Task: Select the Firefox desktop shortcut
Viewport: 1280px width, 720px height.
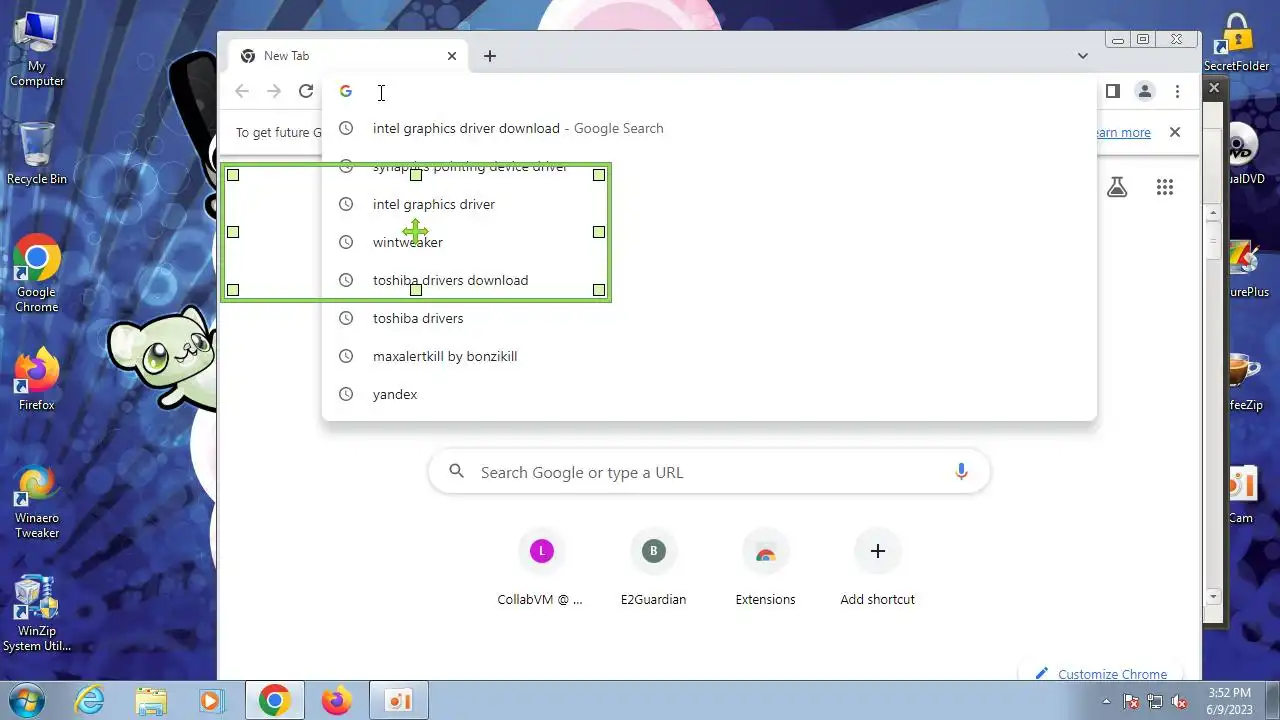Action: (37, 380)
